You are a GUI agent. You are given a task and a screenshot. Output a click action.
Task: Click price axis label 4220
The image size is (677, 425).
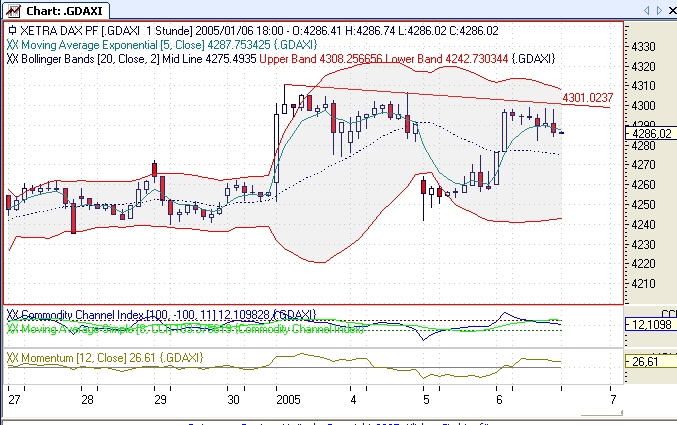pos(643,264)
